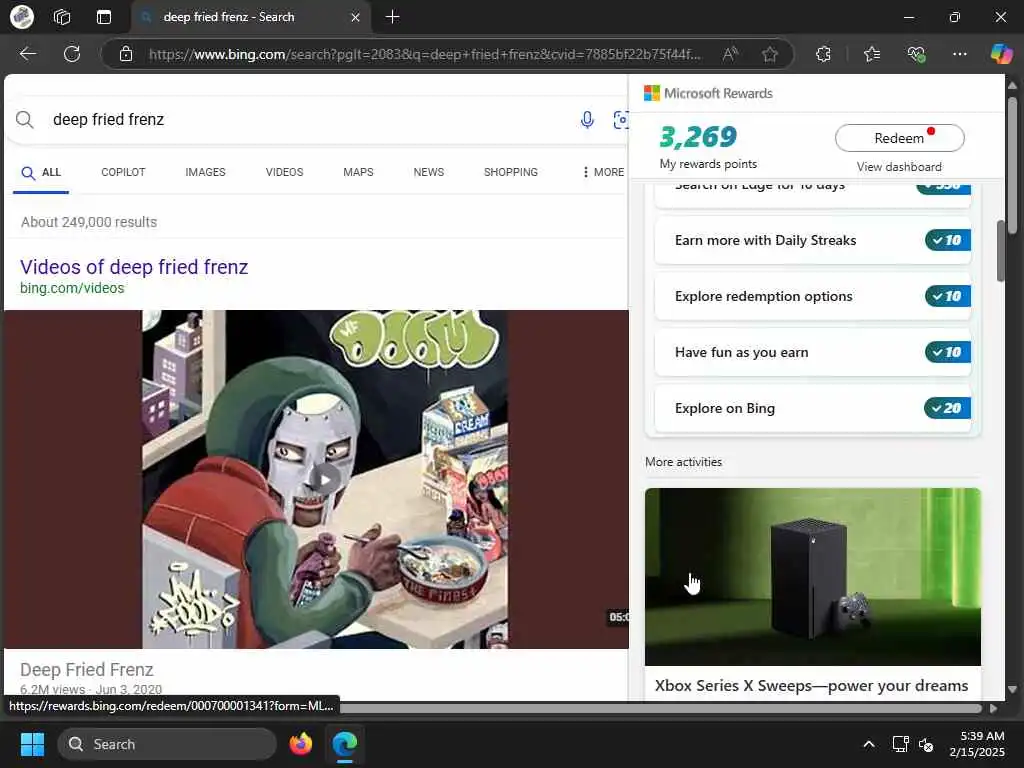Switch to the MAPS tab
Image resolution: width=1024 pixels, height=768 pixels.
358,172
